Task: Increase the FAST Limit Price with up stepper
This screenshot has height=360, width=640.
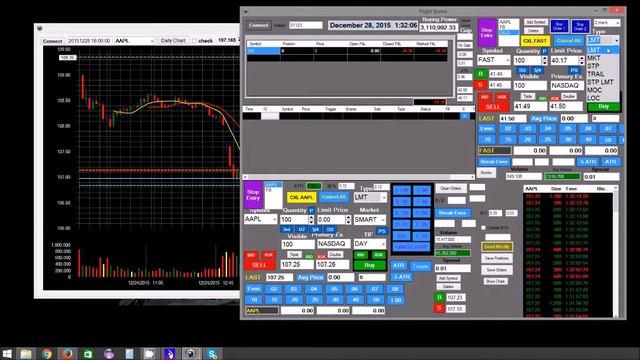Action: point(582,58)
